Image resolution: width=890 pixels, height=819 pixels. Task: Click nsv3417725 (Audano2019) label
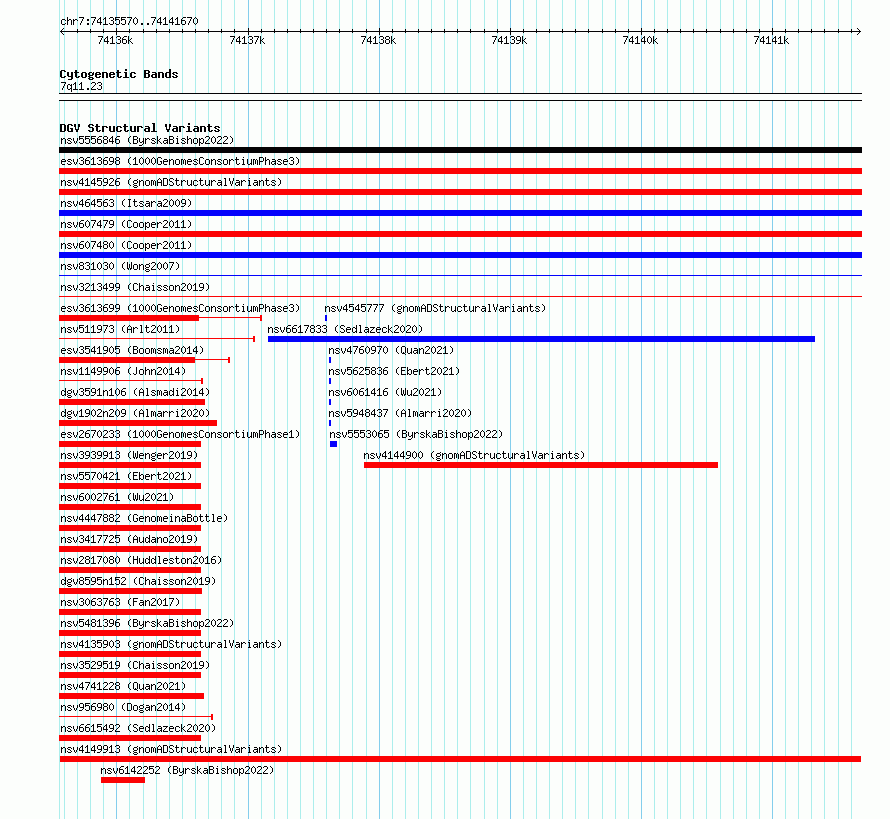click(129, 539)
